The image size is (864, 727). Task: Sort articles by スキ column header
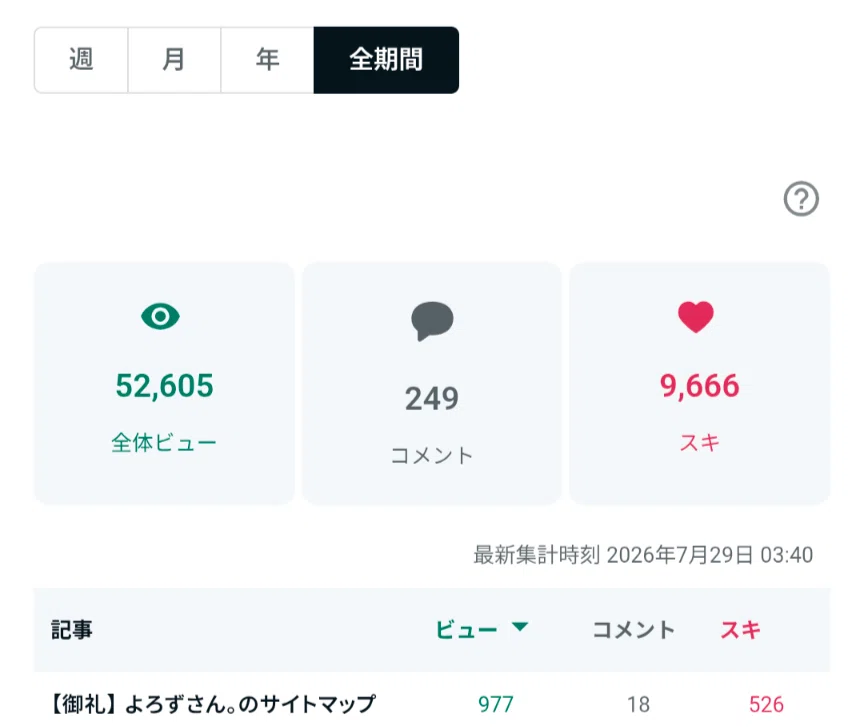741,629
